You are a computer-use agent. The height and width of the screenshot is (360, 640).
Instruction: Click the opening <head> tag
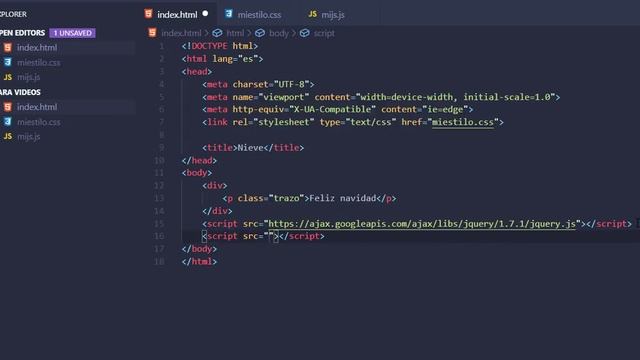click(x=197, y=72)
